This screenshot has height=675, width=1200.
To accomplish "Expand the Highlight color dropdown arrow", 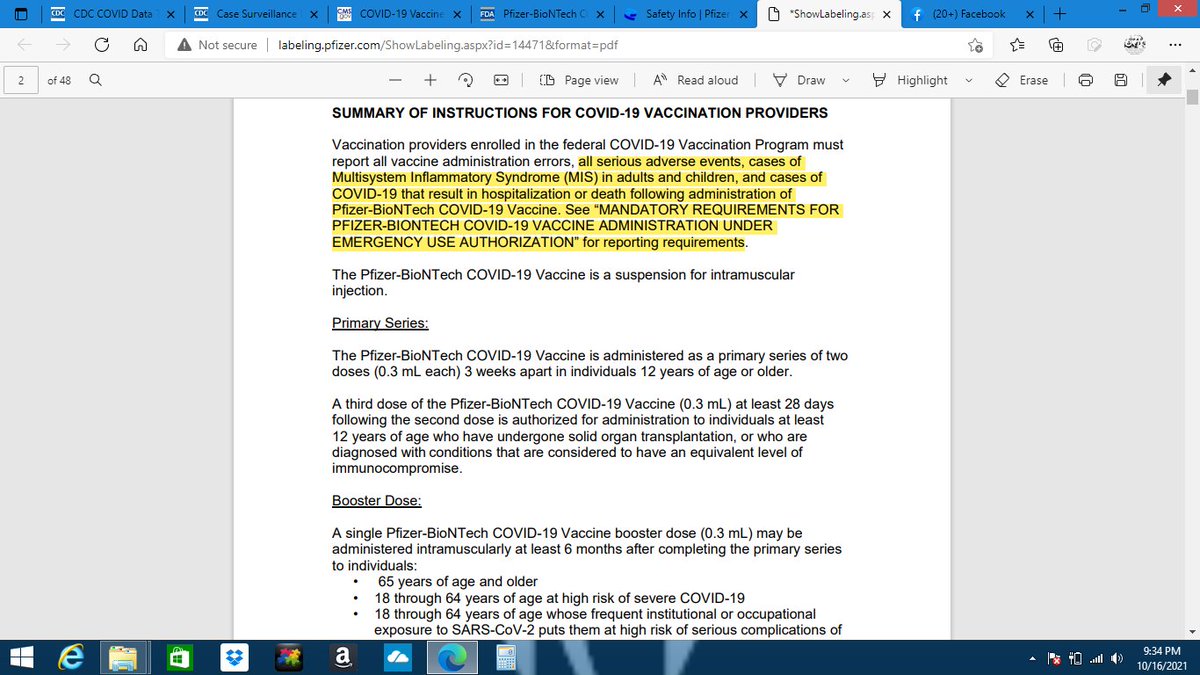I will tap(967, 80).
